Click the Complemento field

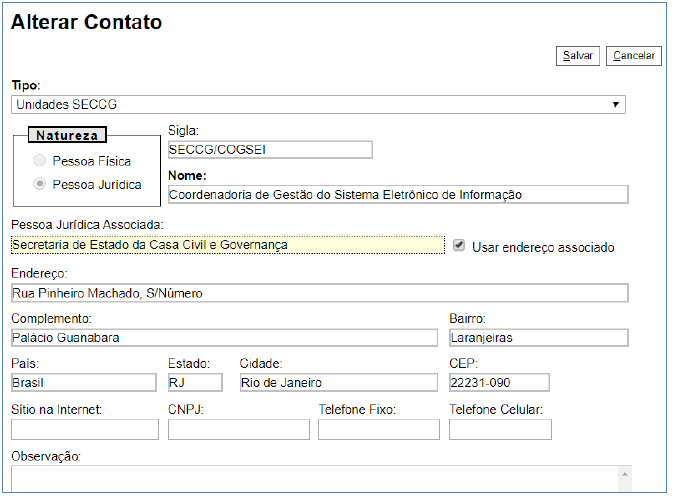click(224, 338)
